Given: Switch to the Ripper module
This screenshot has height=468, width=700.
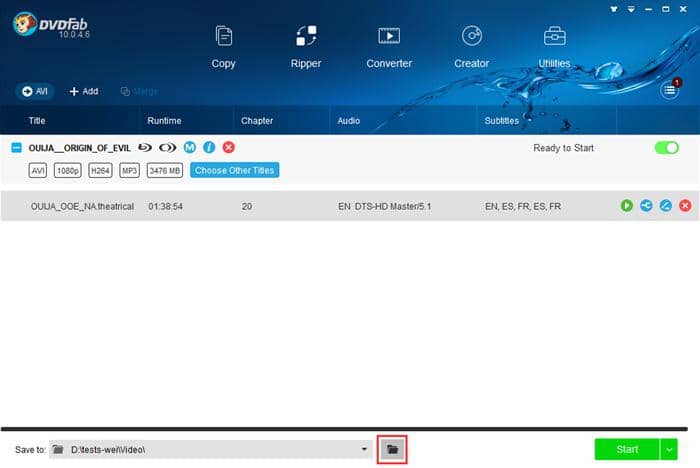Looking at the screenshot, I should click(x=306, y=46).
